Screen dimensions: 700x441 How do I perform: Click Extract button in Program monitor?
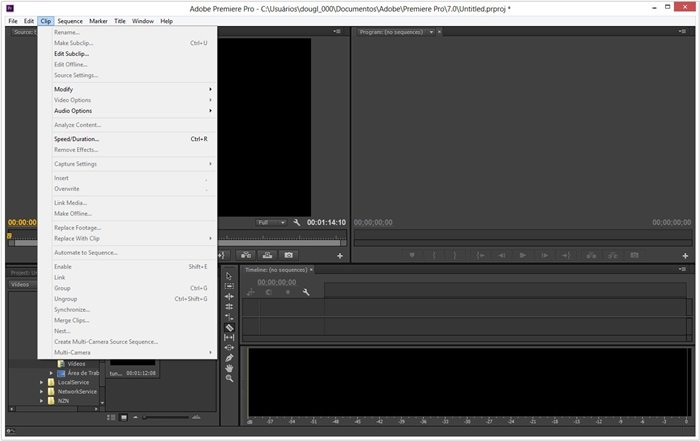(x=612, y=255)
